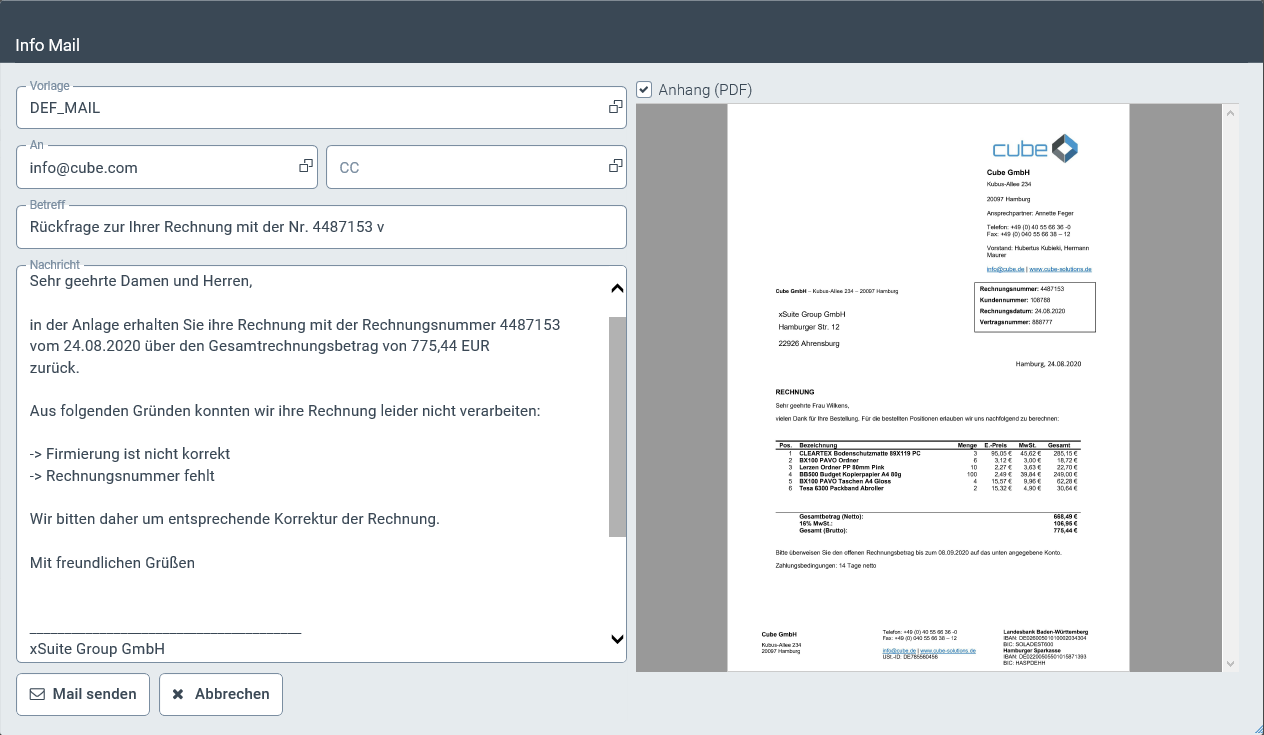Open the selection dialog icon for CC

point(614,166)
